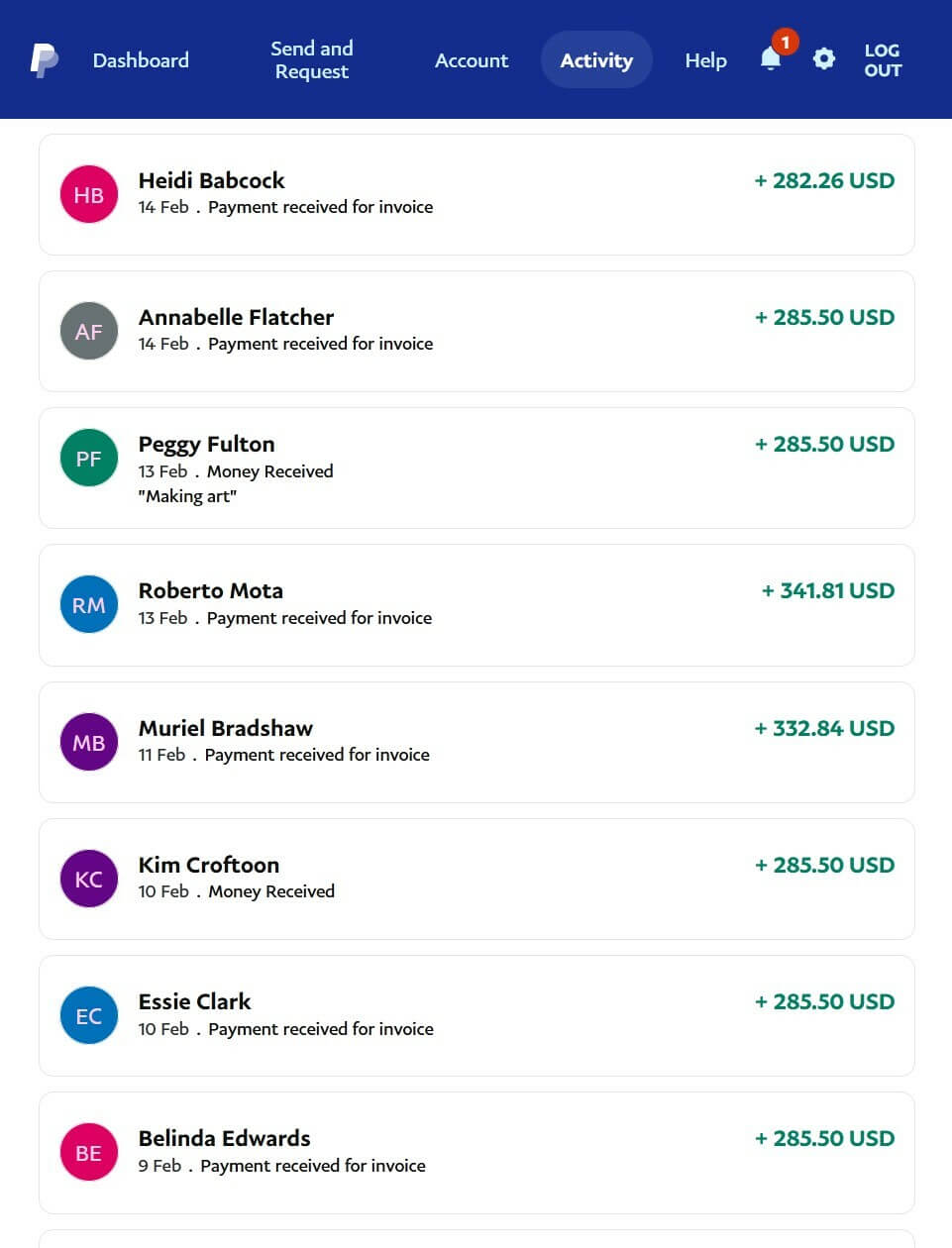Image resolution: width=952 pixels, height=1248 pixels.
Task: Open the settings gear icon
Action: pyautogui.click(x=823, y=59)
